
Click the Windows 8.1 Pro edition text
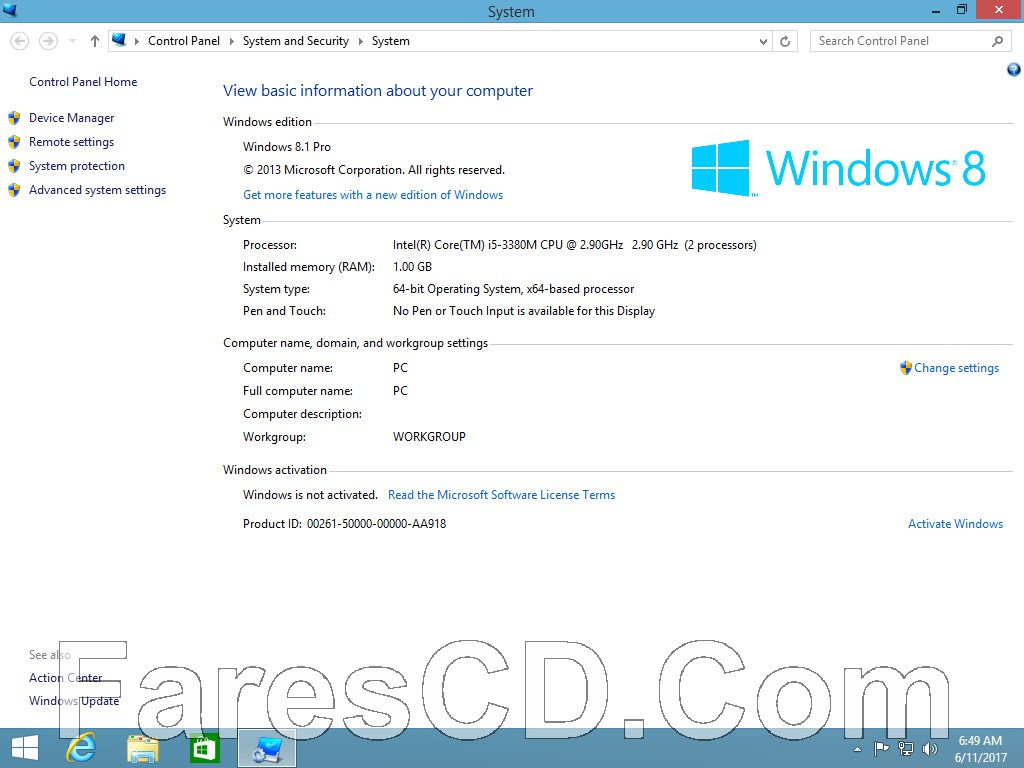coord(287,147)
